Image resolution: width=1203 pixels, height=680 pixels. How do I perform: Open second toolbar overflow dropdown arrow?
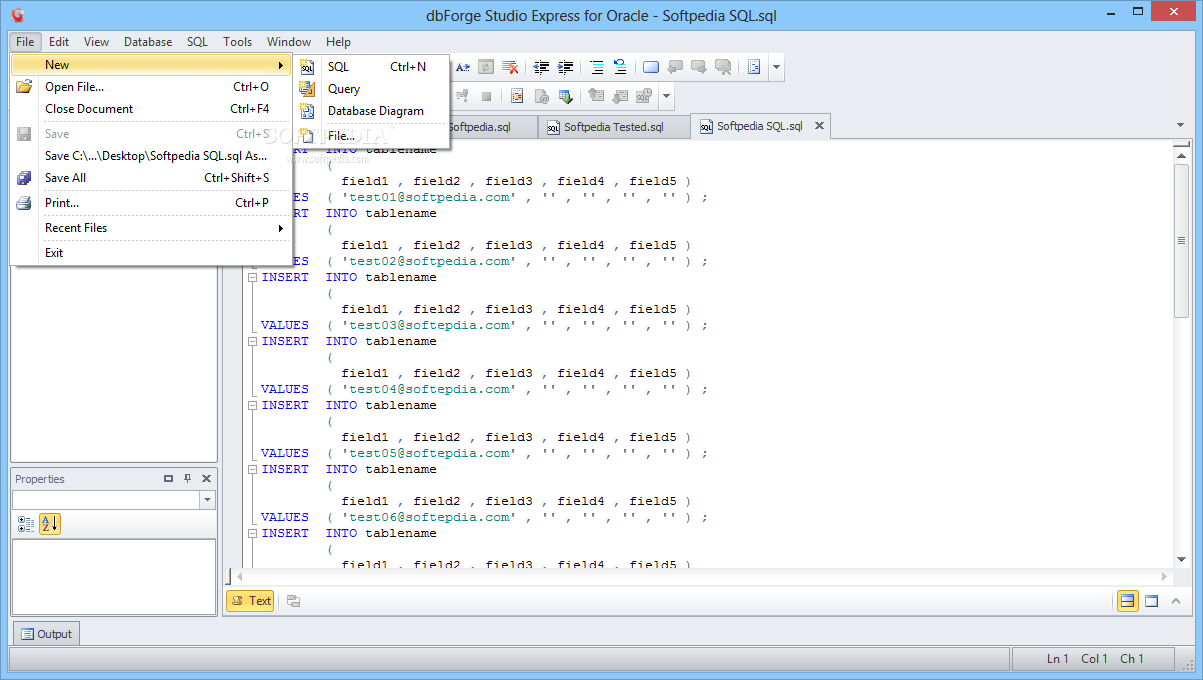pos(666,96)
